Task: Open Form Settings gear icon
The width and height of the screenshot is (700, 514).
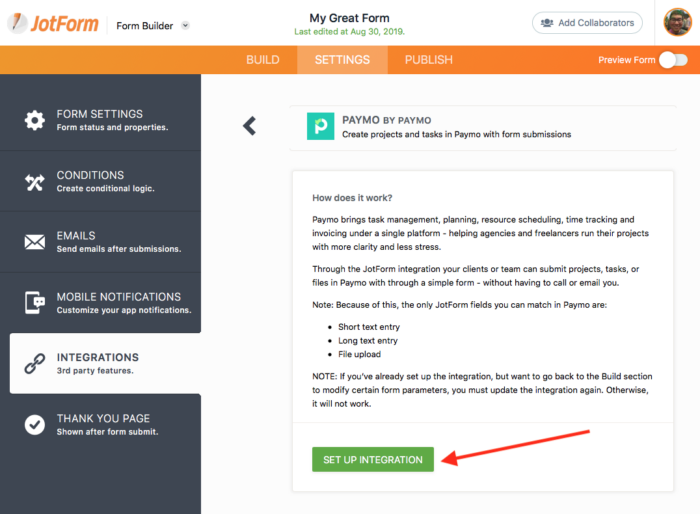Action: point(35,120)
